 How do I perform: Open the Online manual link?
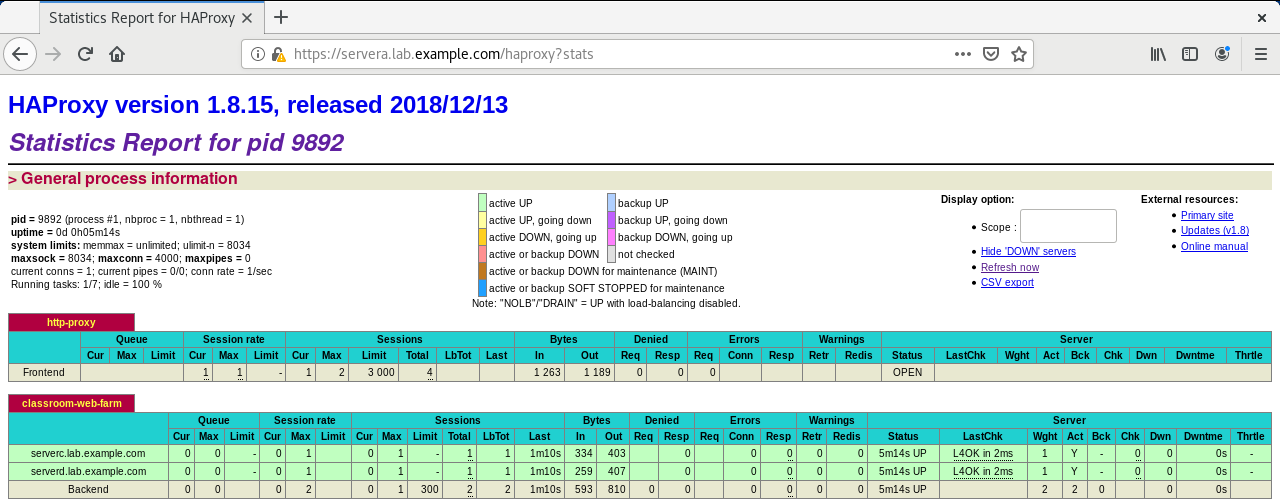pyautogui.click(x=1214, y=246)
